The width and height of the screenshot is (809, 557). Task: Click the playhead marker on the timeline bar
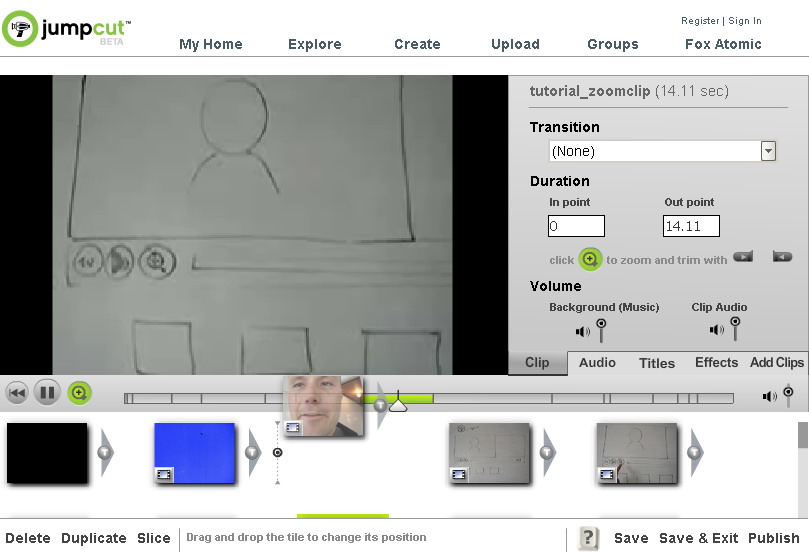398,403
